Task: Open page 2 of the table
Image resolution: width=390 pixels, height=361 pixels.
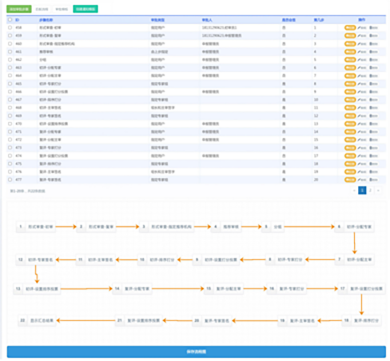Action: pos(370,190)
